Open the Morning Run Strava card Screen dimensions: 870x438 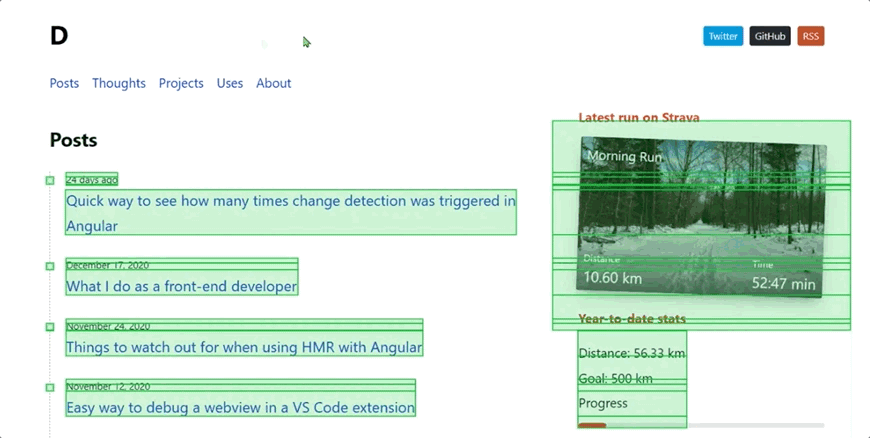(701, 216)
